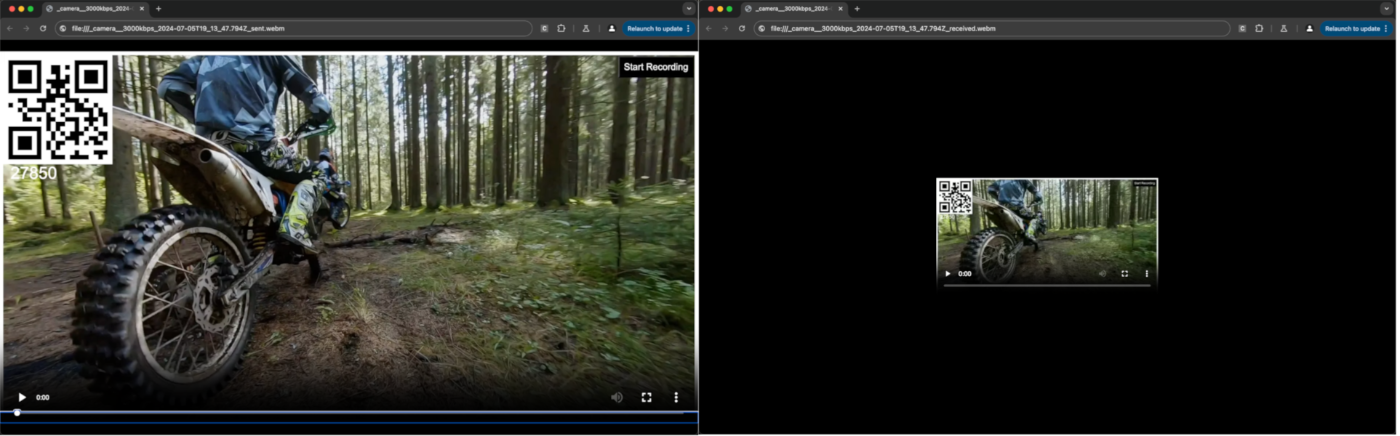Screen dimensions: 1400x436
Task: Click the 27850 frame counter text
Action: pyautogui.click(x=33, y=174)
